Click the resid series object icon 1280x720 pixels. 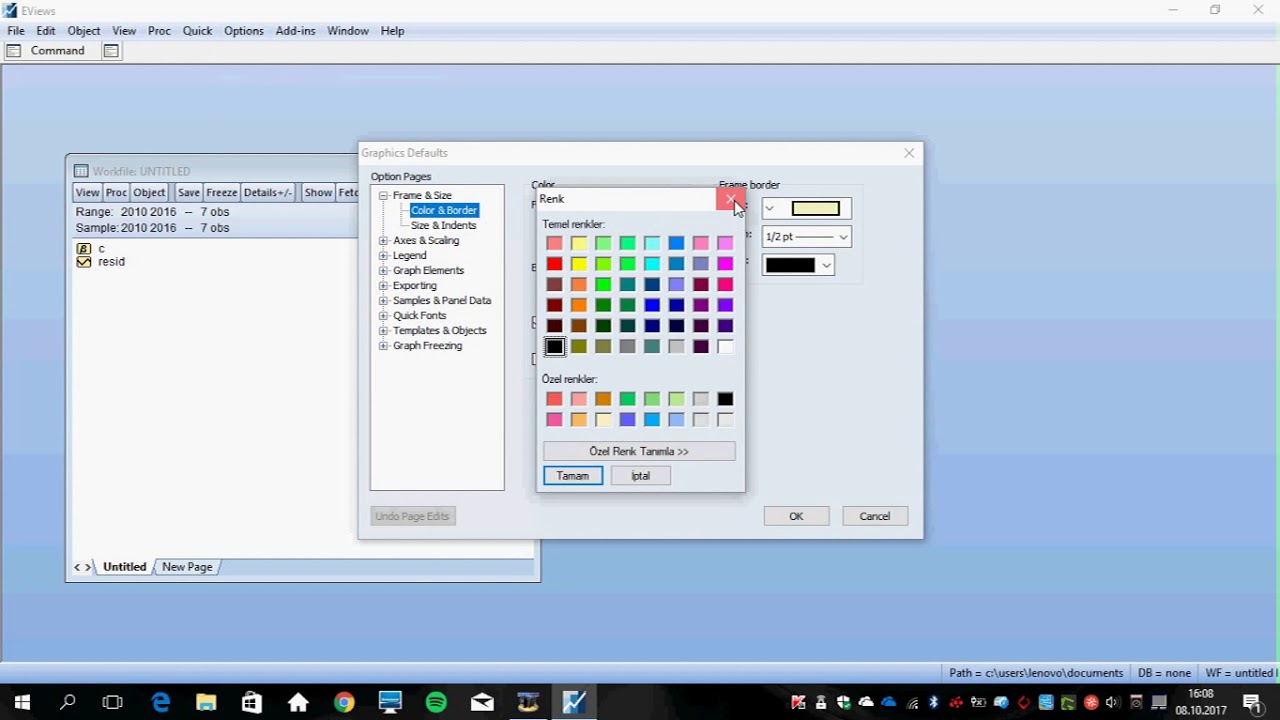84,262
